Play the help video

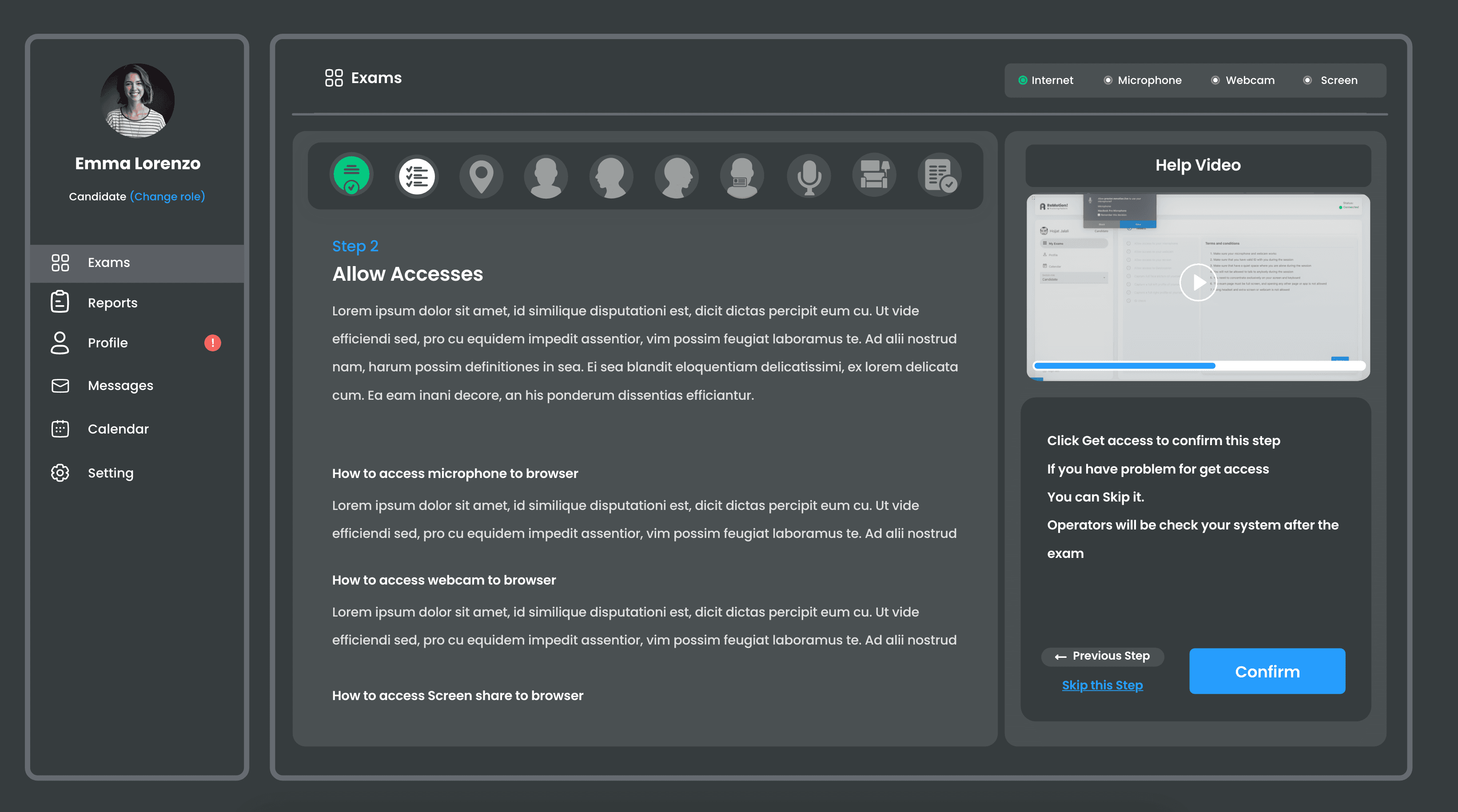[1197, 283]
